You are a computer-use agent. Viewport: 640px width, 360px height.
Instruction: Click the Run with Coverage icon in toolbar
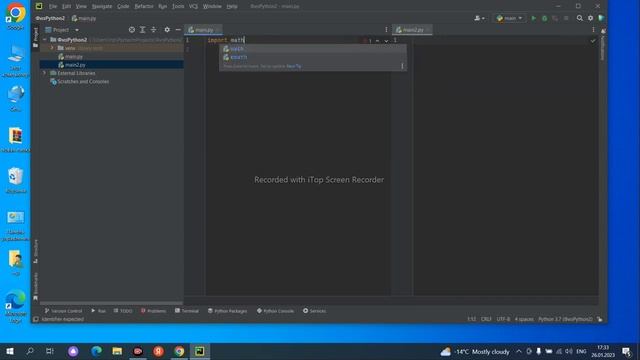coord(555,18)
